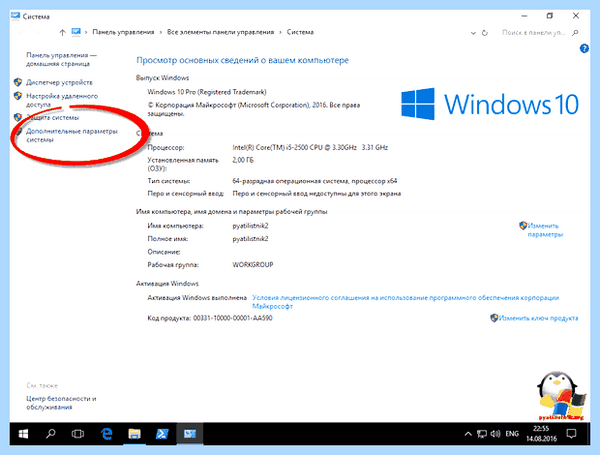Click the Up arrow navigation icon

62,33
